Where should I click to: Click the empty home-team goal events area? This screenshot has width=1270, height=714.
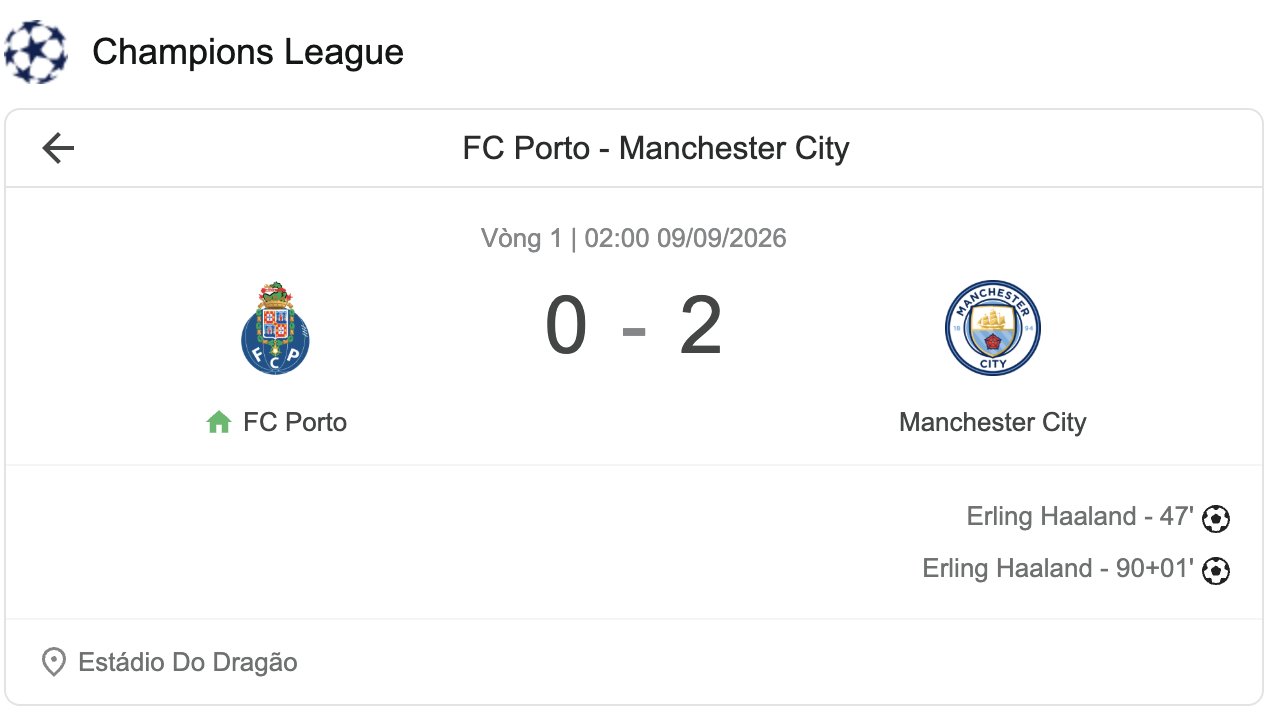pyautogui.click(x=320, y=543)
